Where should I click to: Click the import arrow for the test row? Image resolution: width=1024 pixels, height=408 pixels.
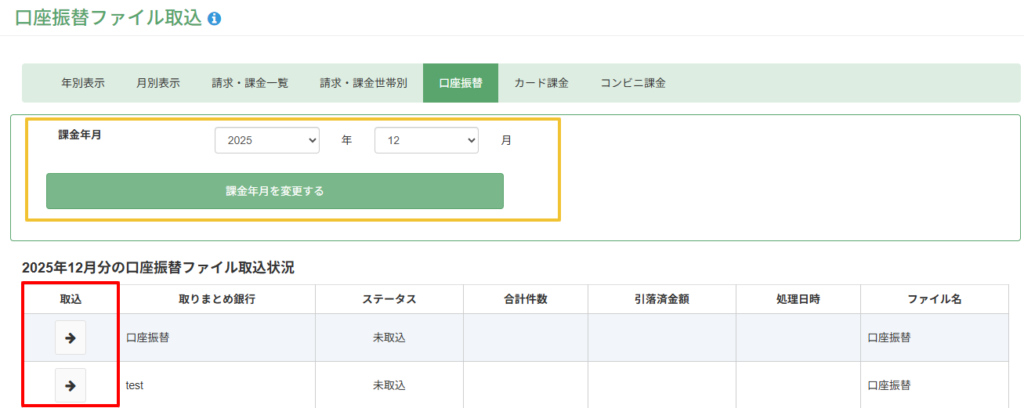[x=70, y=385]
